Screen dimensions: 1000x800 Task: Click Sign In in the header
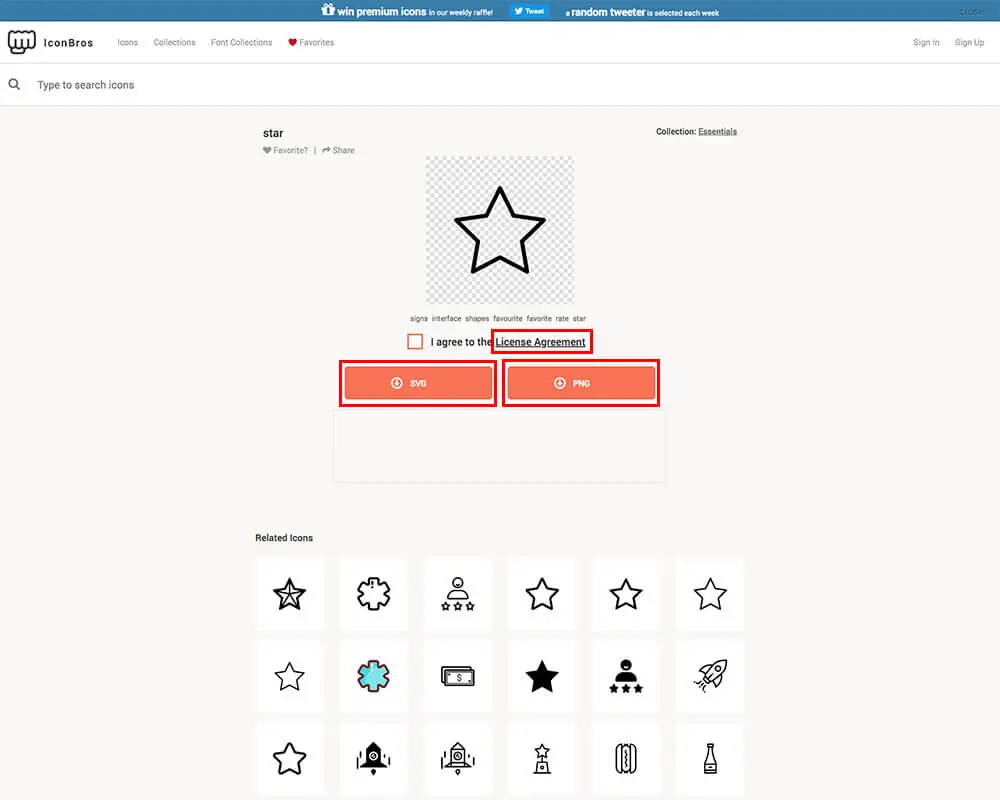tap(926, 42)
